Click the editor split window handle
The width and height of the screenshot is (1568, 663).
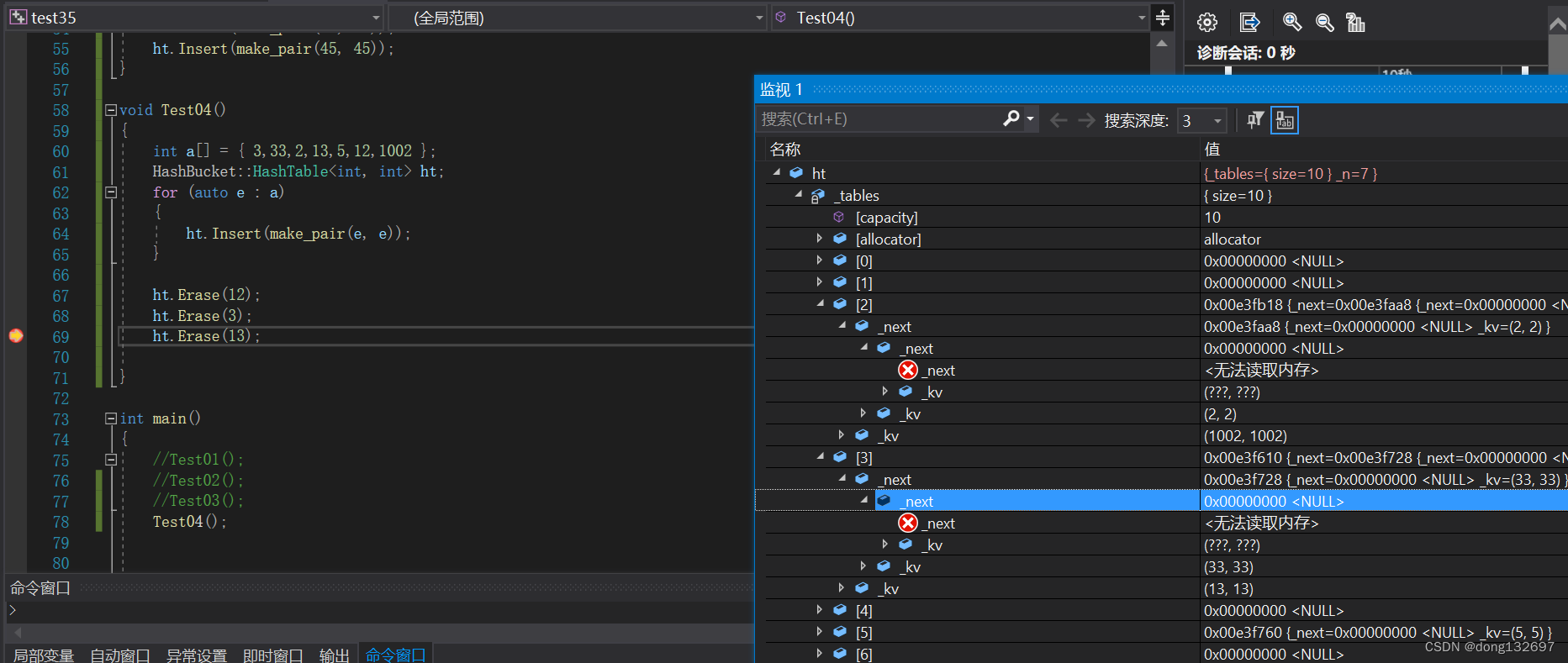tap(1163, 18)
